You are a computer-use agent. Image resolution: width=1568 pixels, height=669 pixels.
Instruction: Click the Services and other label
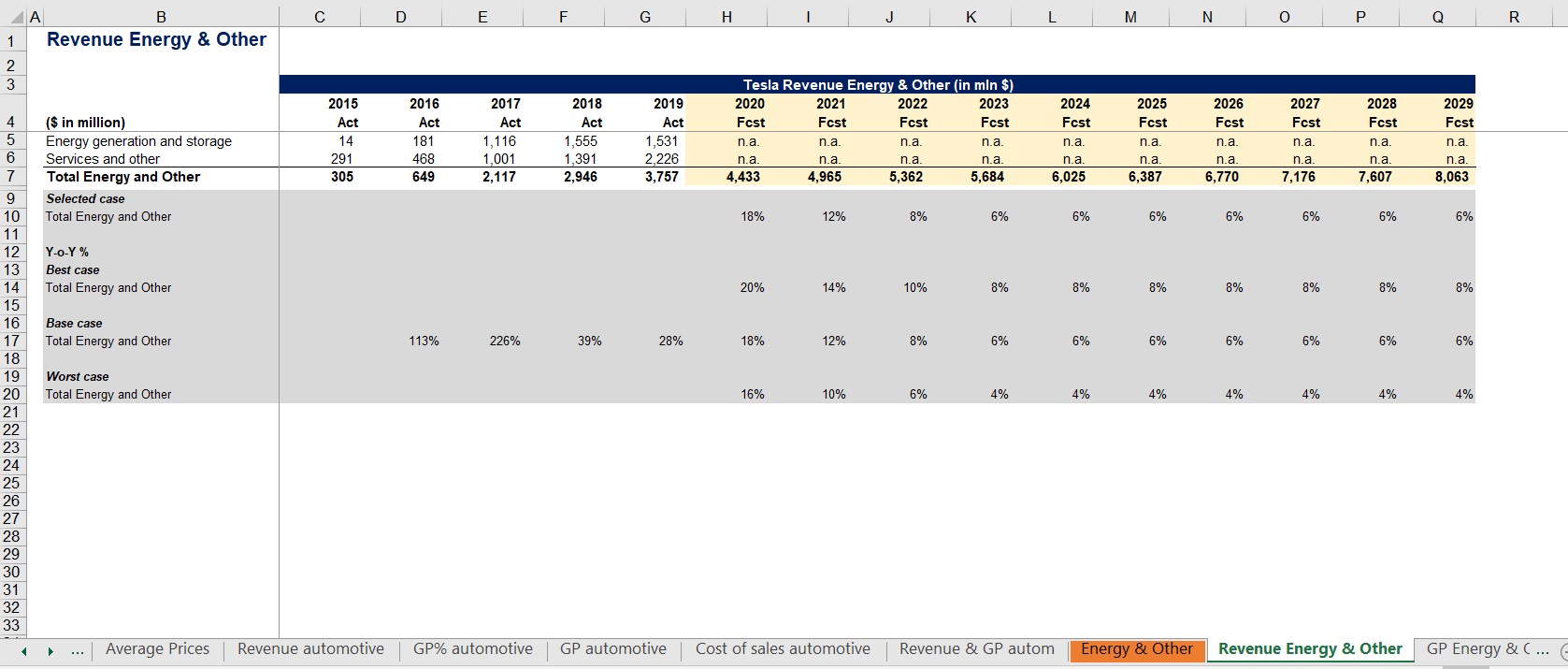(103, 159)
